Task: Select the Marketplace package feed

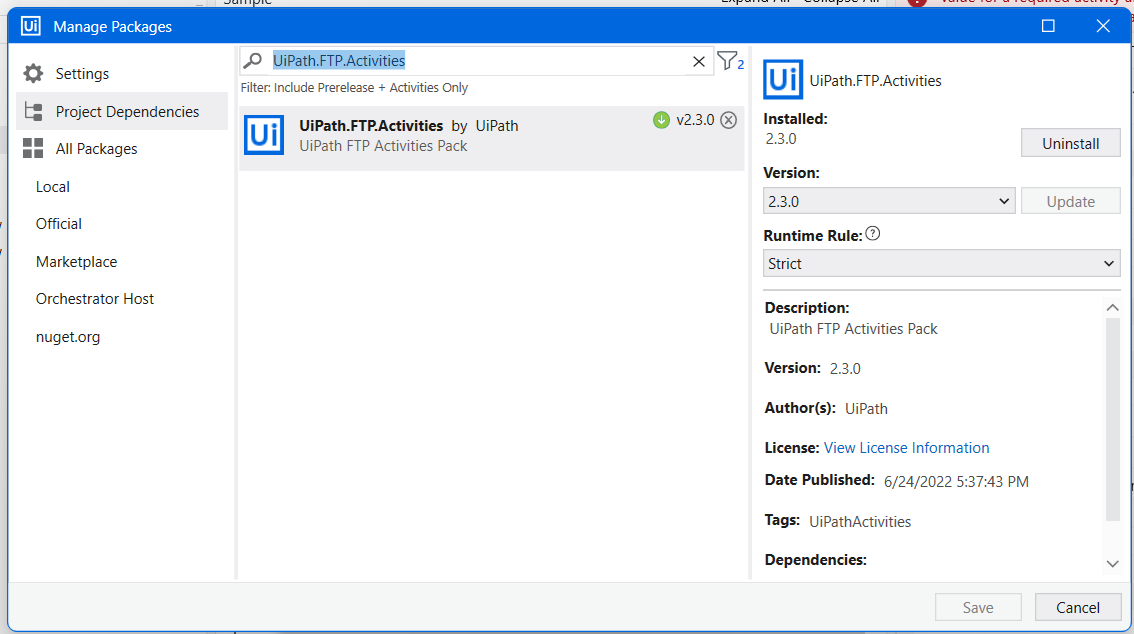Action: point(76,262)
